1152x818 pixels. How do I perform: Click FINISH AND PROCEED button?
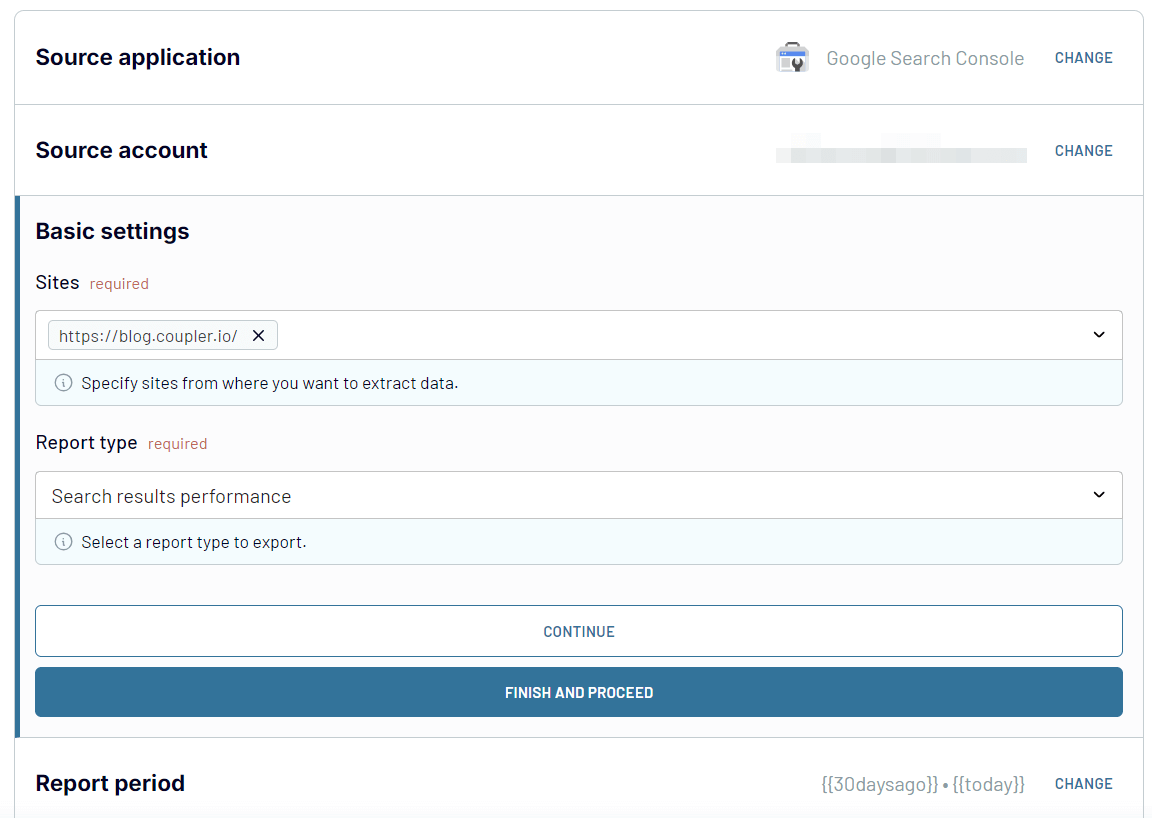[578, 692]
